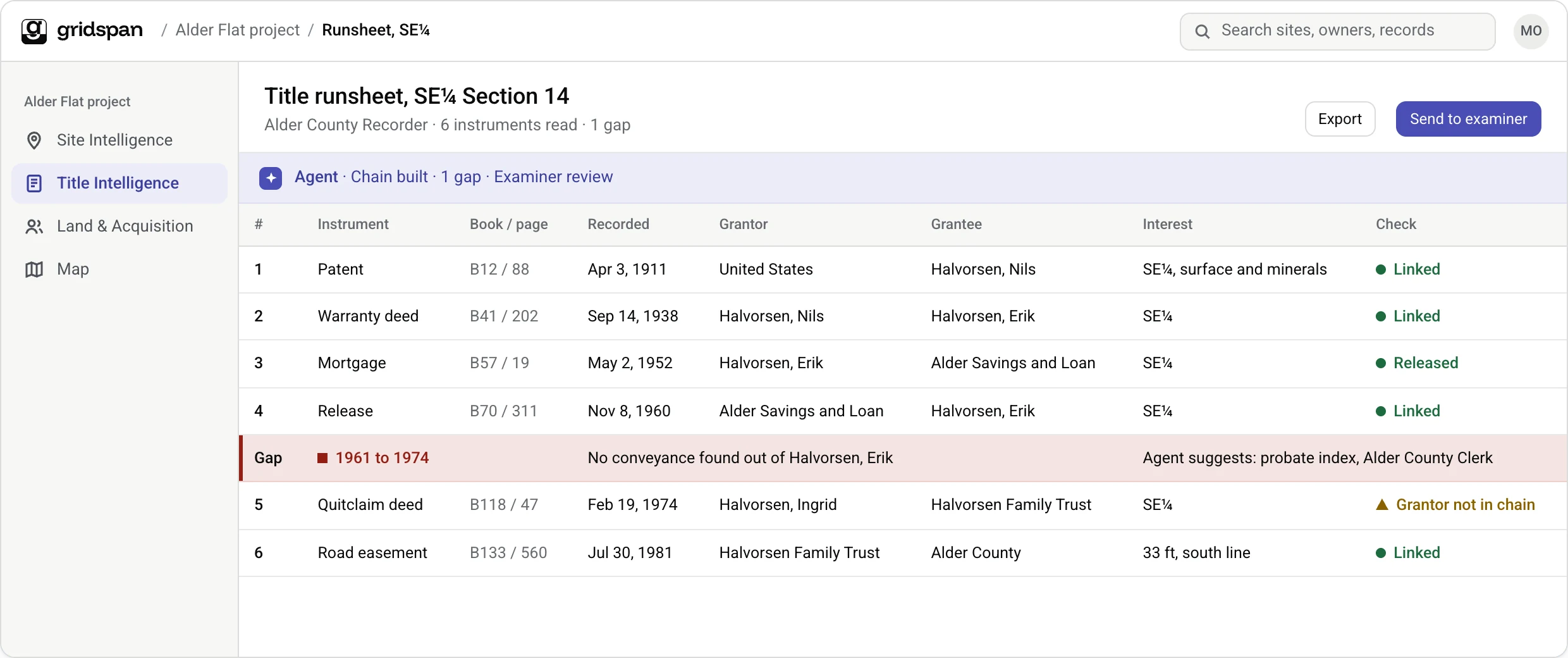1568x658 pixels.
Task: Click the search magnifier icon
Action: [1203, 31]
